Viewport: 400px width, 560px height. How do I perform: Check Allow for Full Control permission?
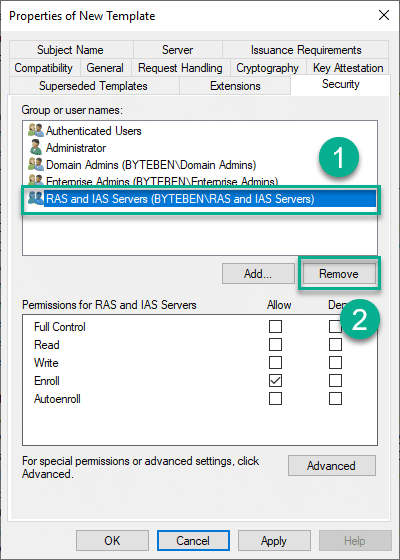pos(275,326)
